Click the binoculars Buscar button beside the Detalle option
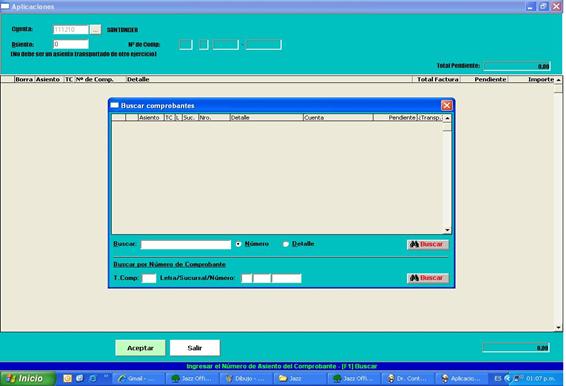566x386 pixels. (428, 244)
